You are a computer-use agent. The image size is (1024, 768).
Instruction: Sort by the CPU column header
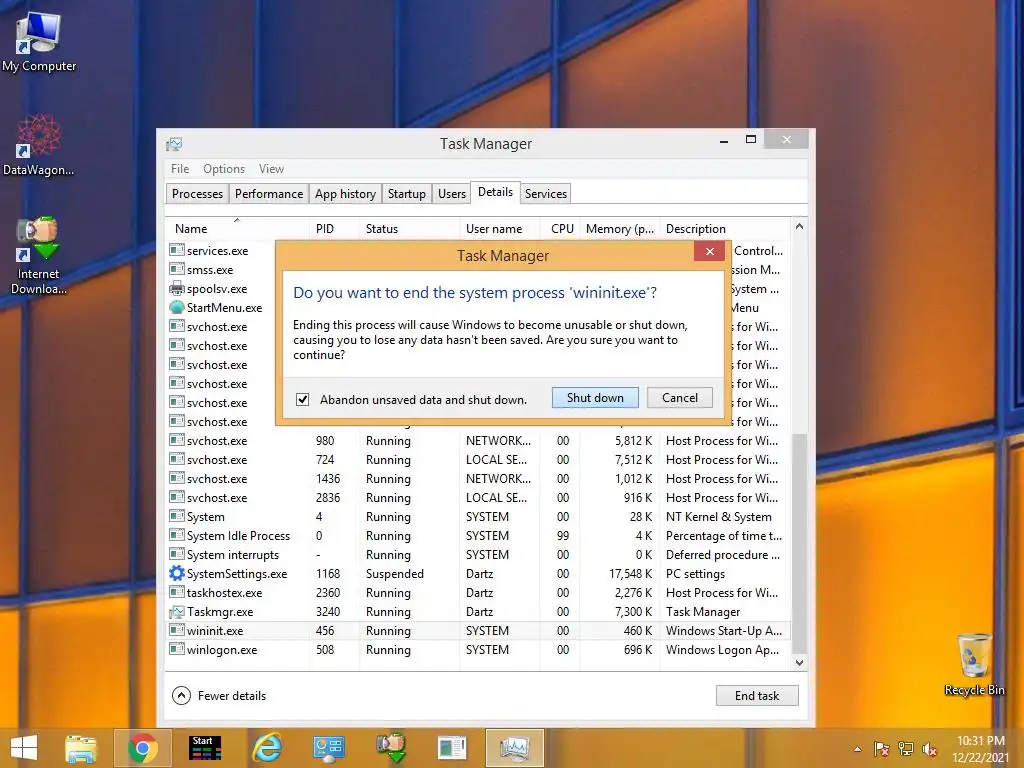(x=560, y=229)
